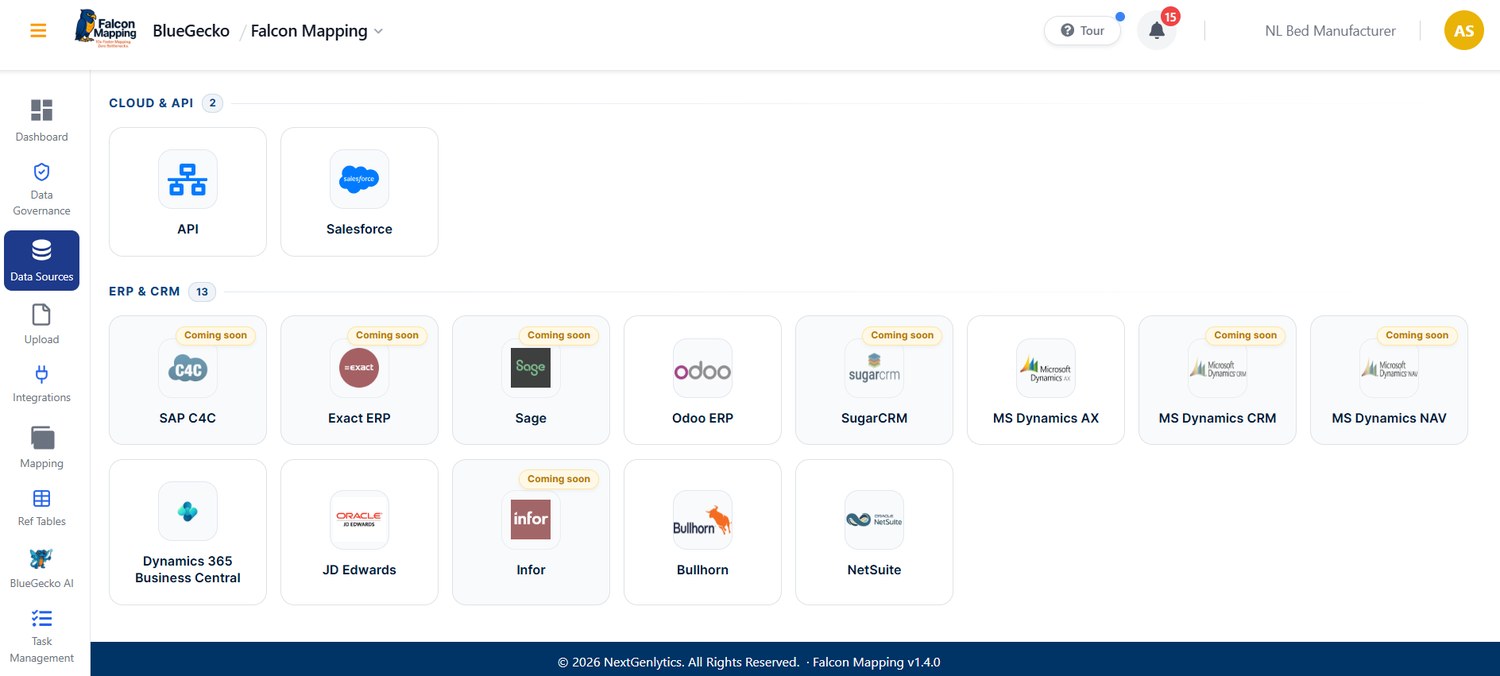
Task: Select the JD Edwards card
Action: tap(359, 532)
